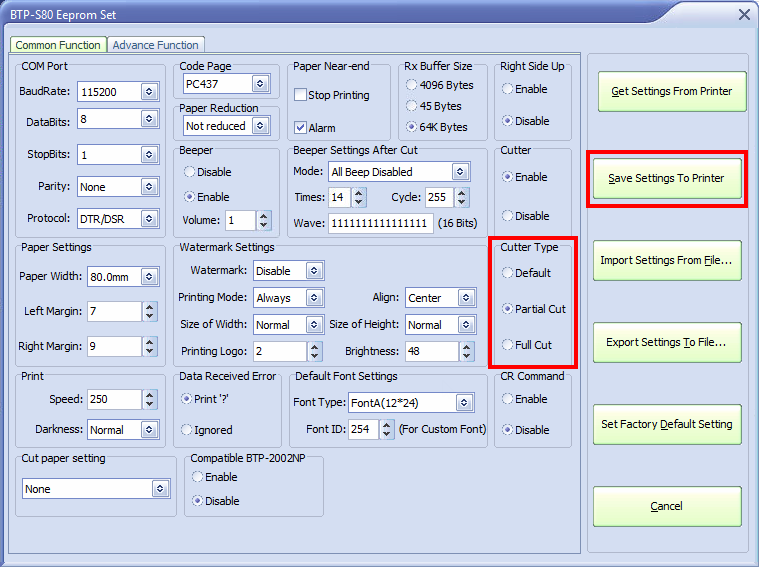
Task: Enable Compatible BTP-2002NP
Action: tap(197, 477)
